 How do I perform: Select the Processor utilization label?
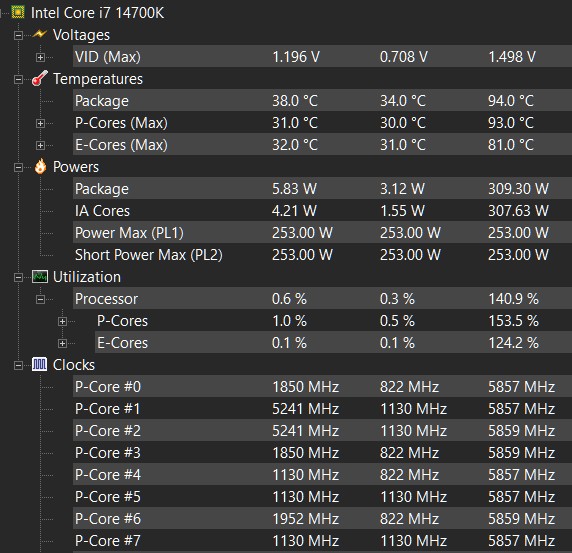[106, 299]
